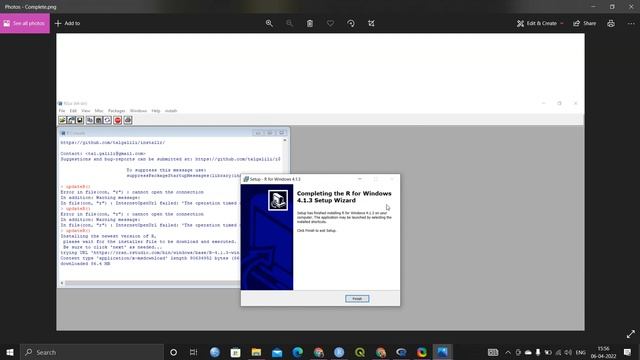
Task: Print the photo with printer icon
Action: [x=611, y=23]
